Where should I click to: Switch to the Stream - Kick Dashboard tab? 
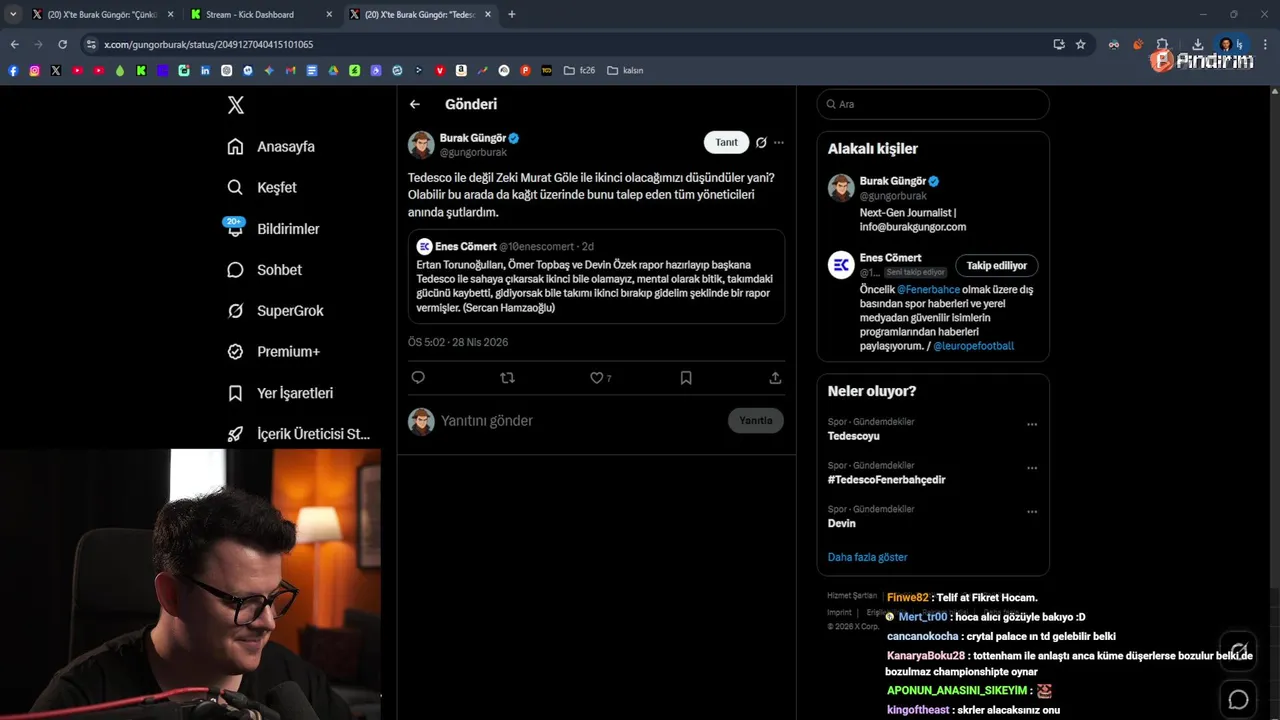tap(258, 14)
